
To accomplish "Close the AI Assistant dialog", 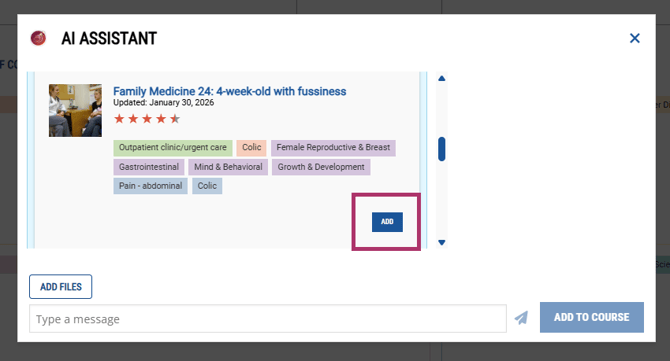I will coord(635,38).
